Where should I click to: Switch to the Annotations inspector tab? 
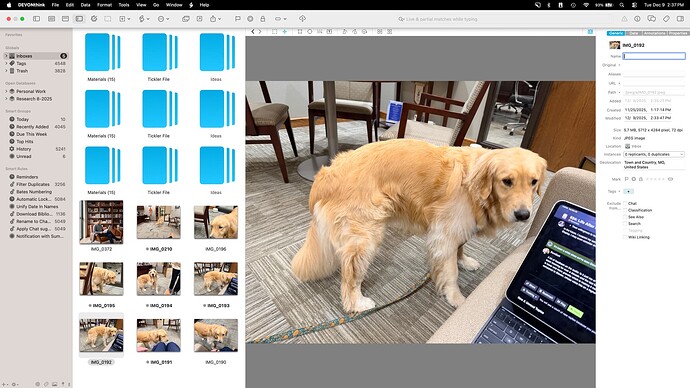click(654, 33)
